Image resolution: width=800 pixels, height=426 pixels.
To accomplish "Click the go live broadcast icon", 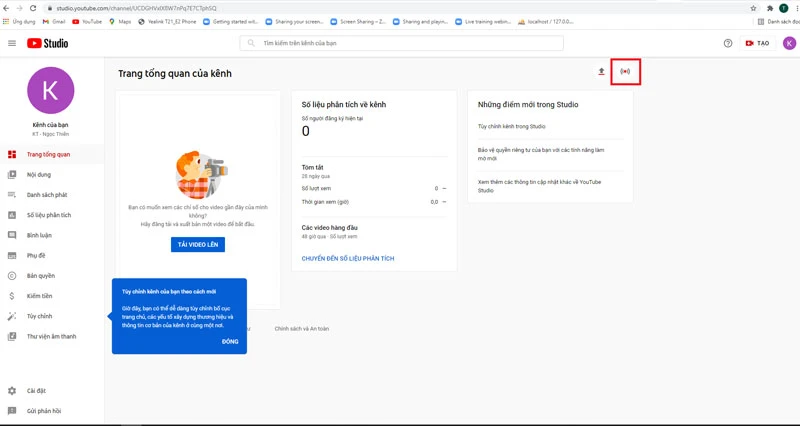I will 625,72.
